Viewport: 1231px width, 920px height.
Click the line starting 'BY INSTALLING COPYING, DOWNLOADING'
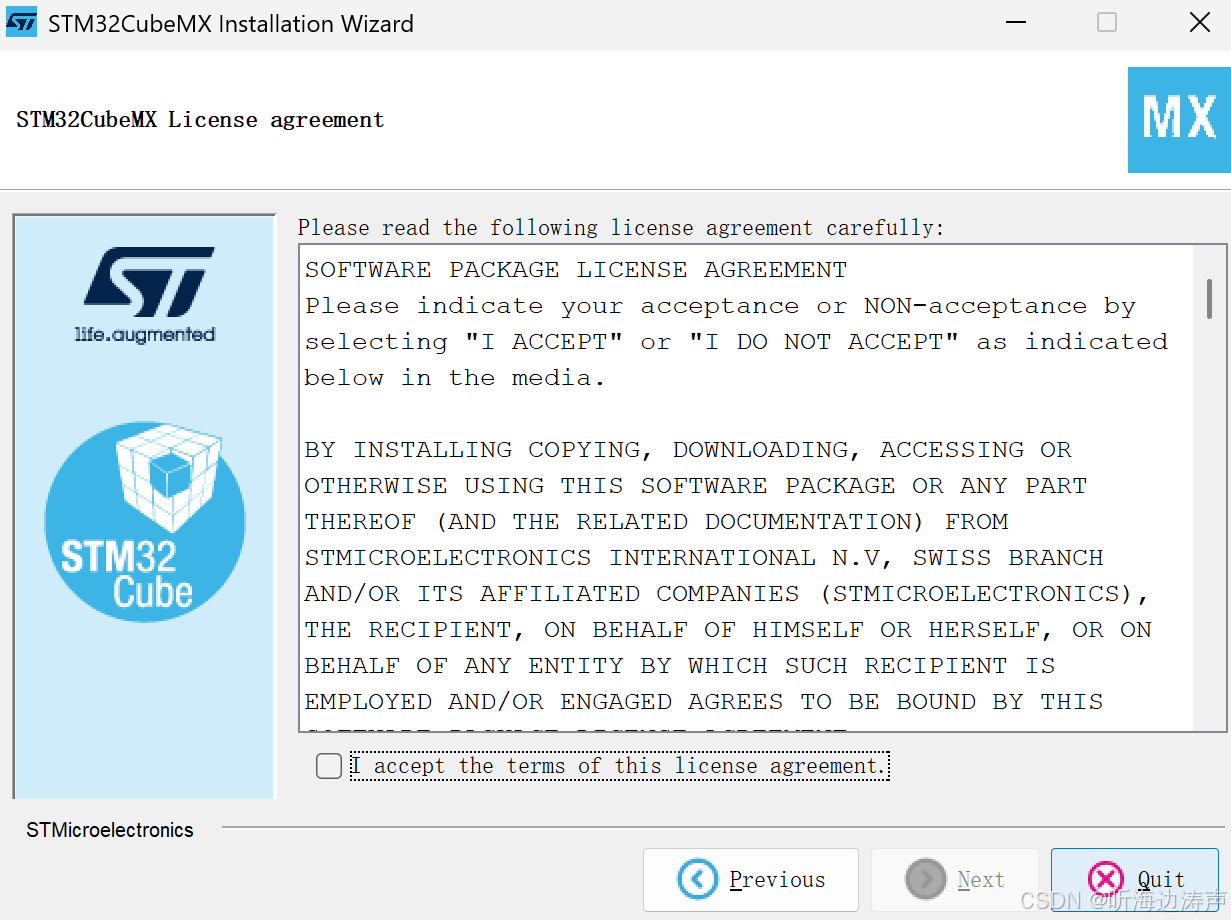[688, 450]
